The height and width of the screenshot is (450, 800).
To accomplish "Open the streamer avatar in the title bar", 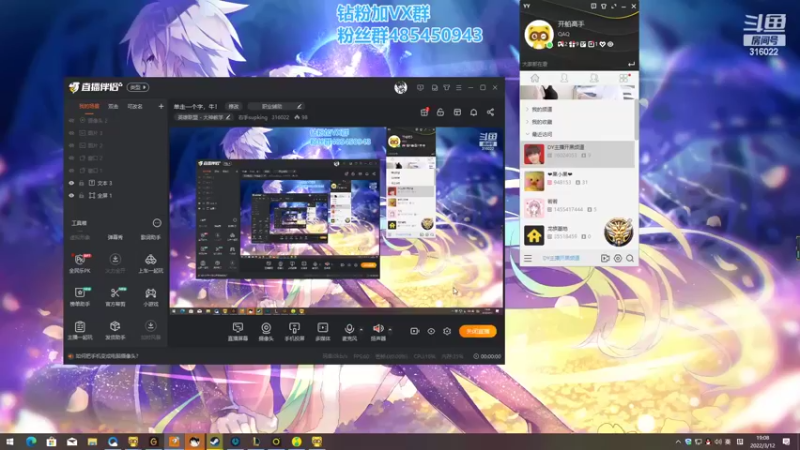I will [x=401, y=87].
